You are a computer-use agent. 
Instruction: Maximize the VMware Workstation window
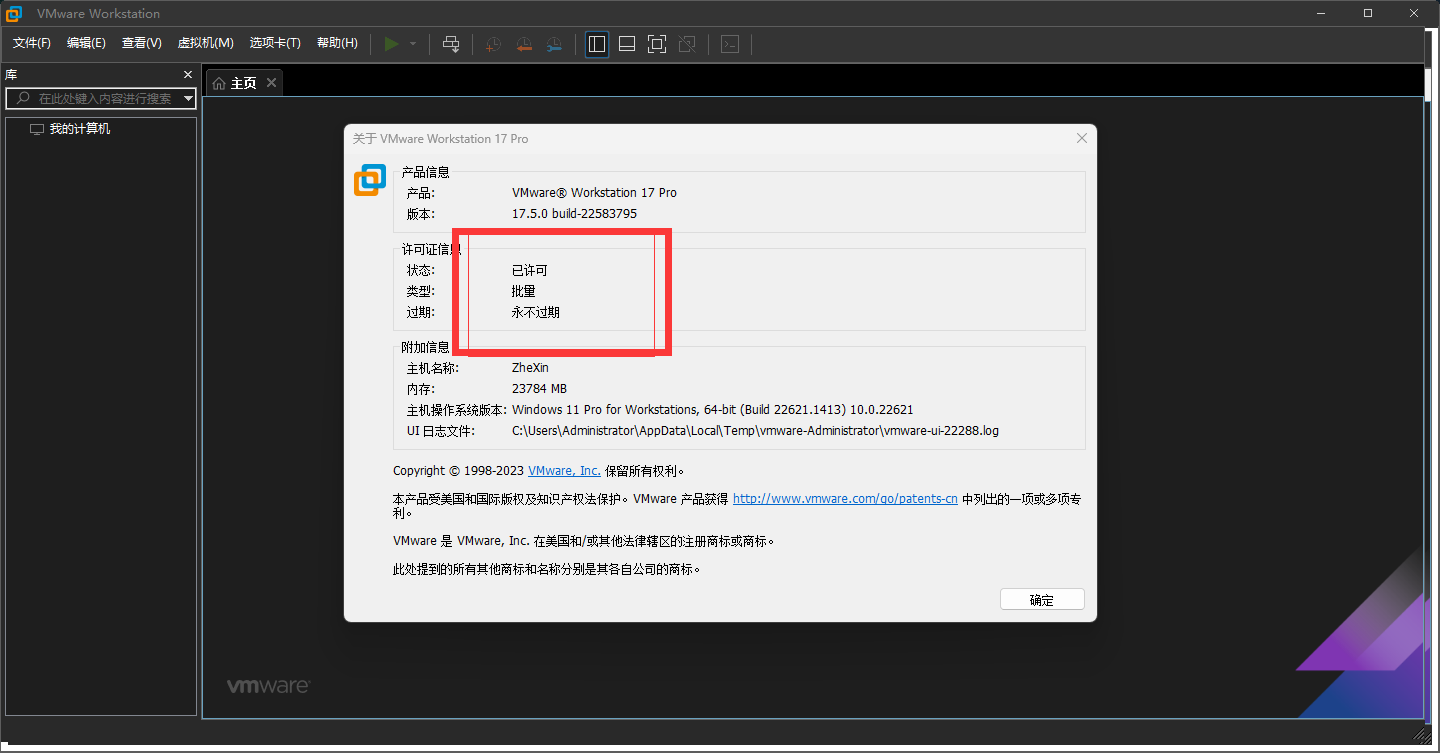coord(1368,14)
